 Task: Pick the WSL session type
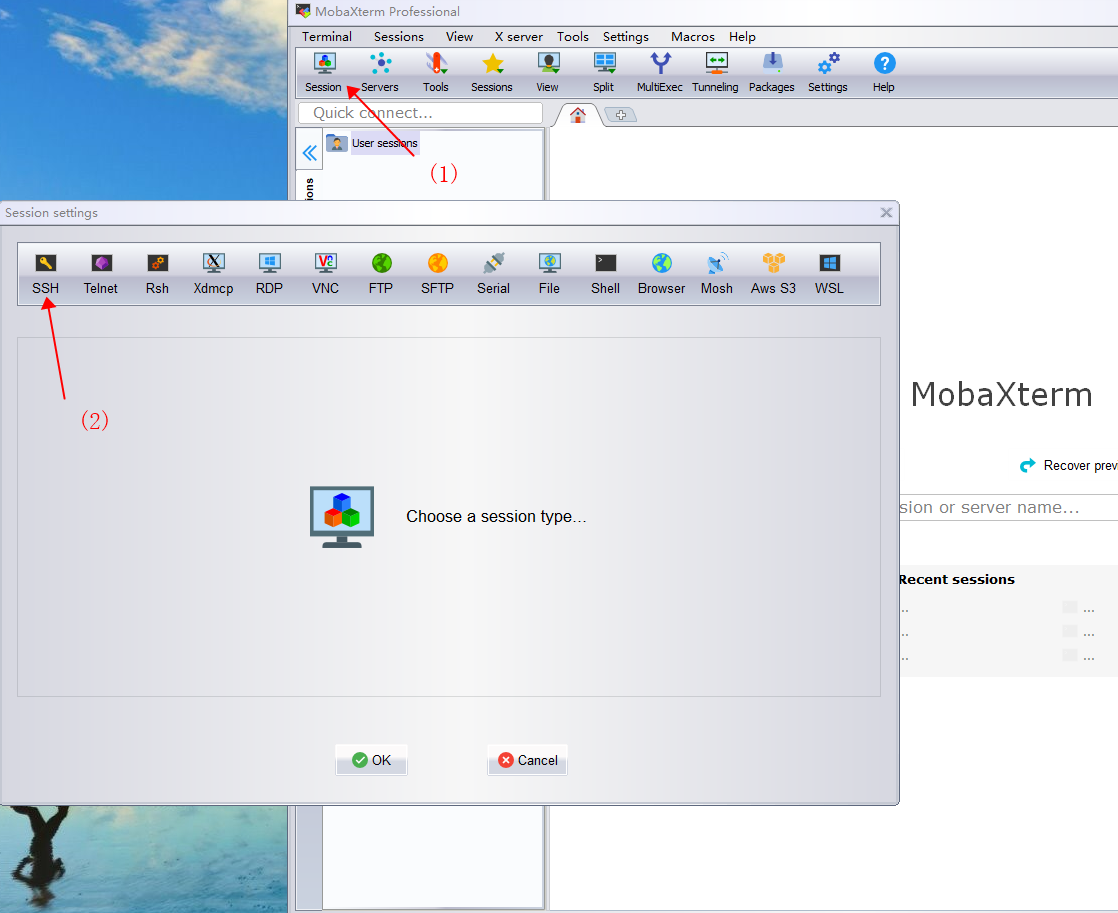(x=828, y=270)
